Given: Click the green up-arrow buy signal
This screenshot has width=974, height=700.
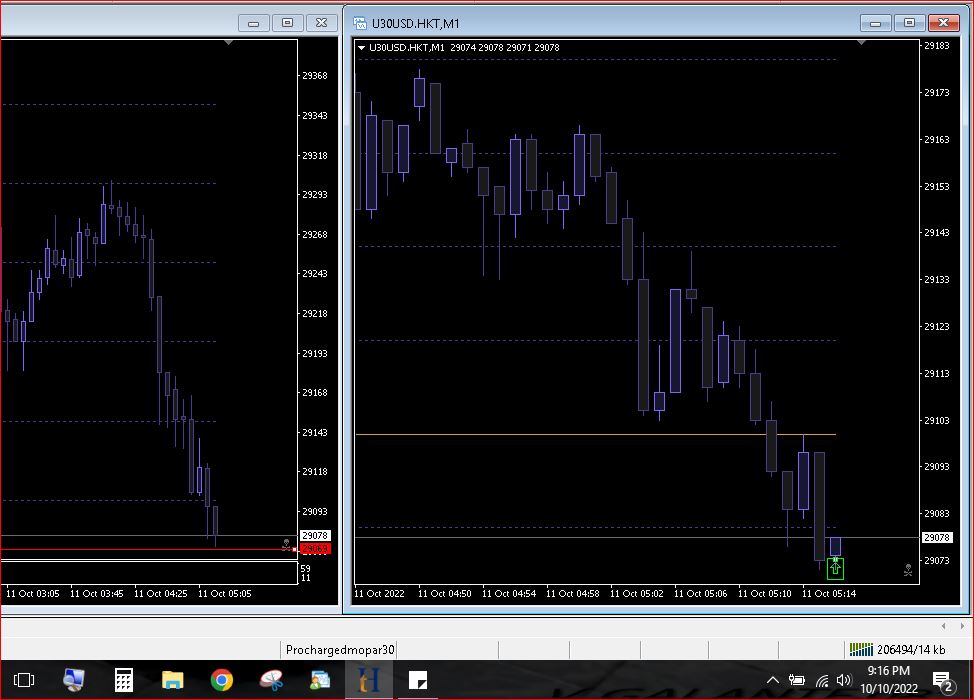Looking at the screenshot, I should [835, 568].
